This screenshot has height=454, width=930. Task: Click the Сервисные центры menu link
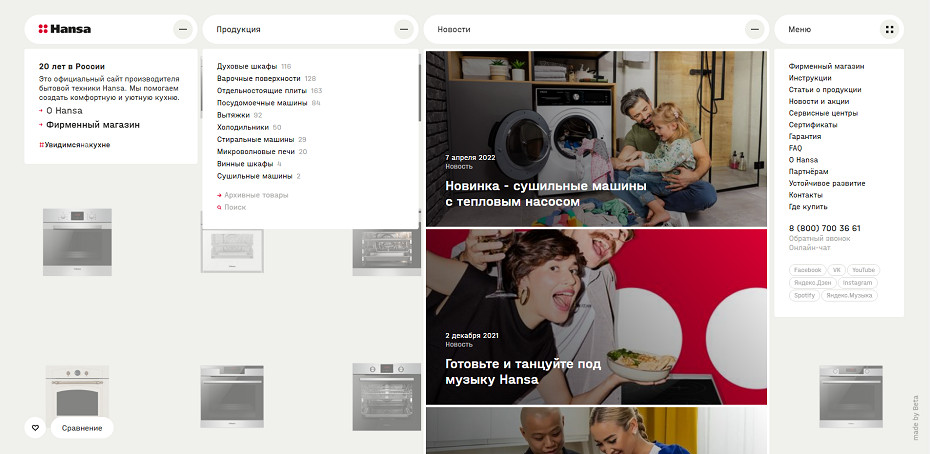(x=822, y=113)
